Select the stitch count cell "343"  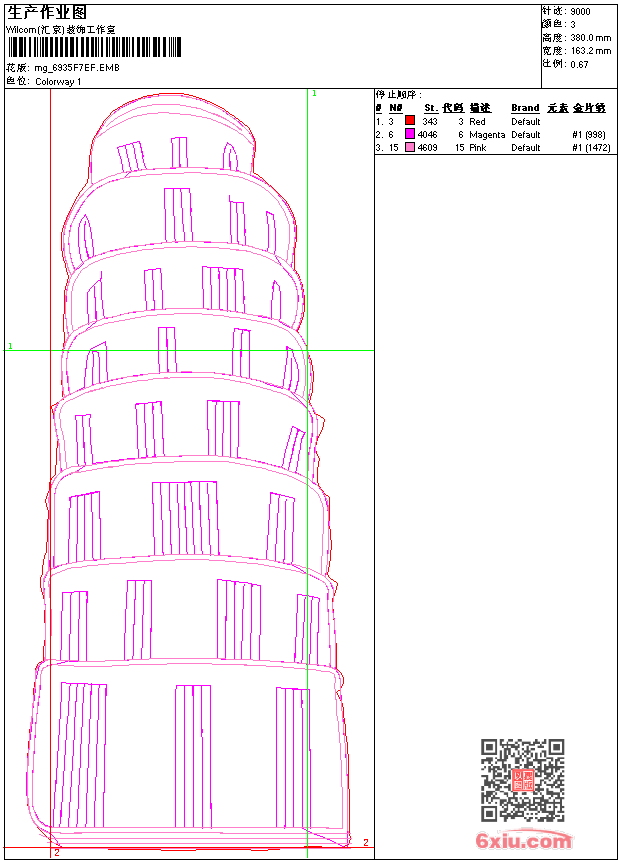430,122
